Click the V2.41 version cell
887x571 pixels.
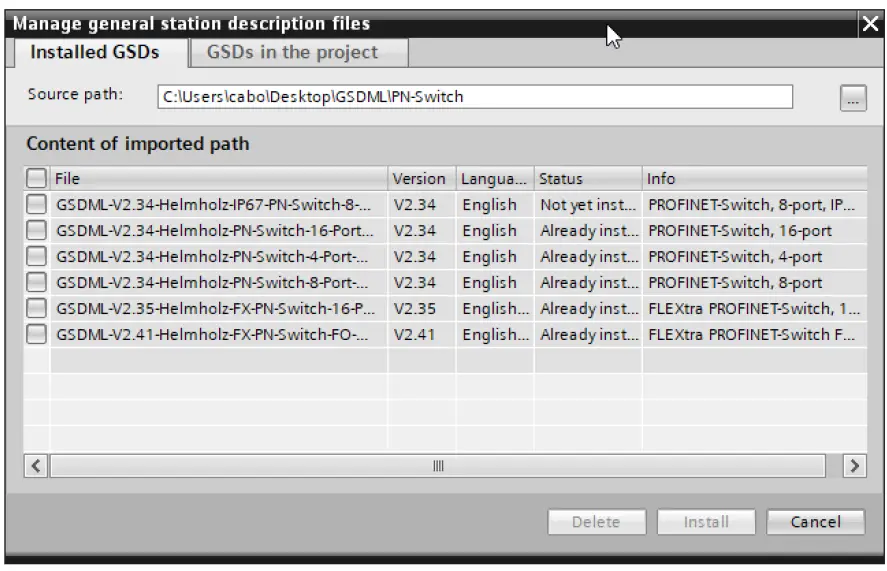tap(422, 334)
